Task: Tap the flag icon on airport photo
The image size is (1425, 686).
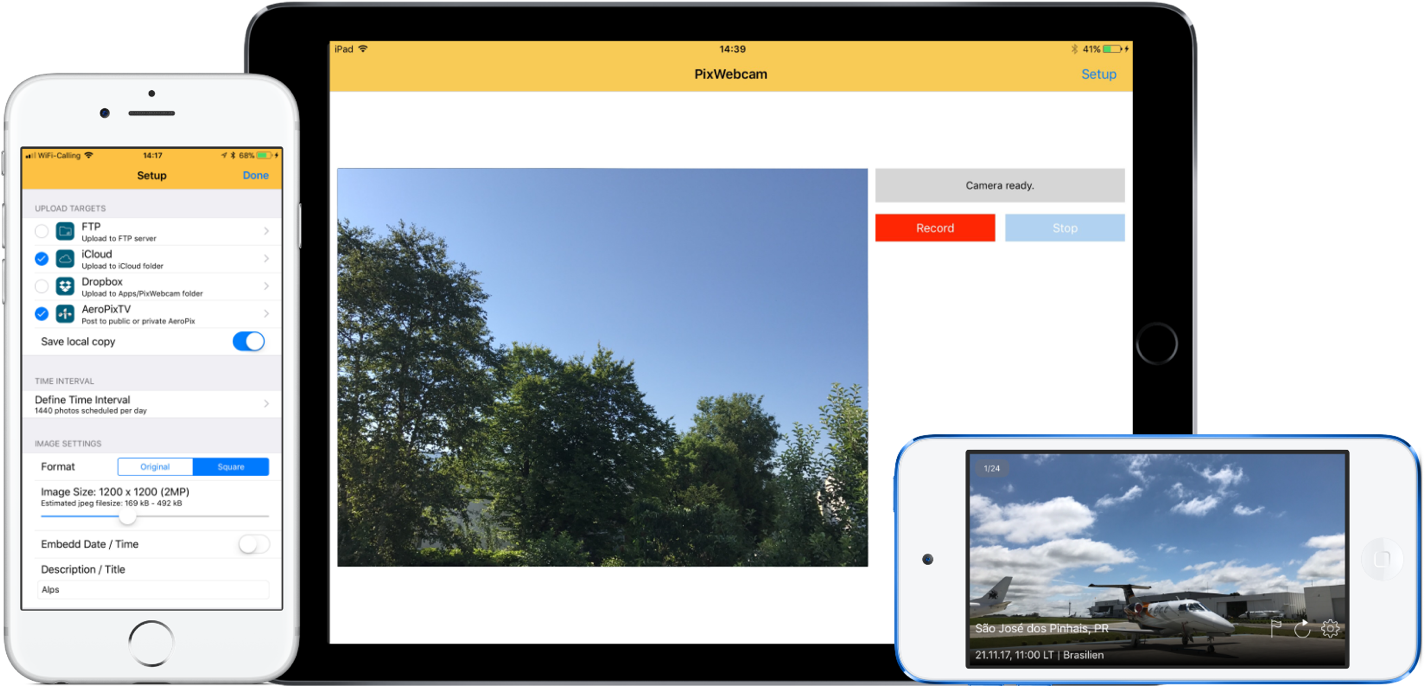Action: (1276, 628)
